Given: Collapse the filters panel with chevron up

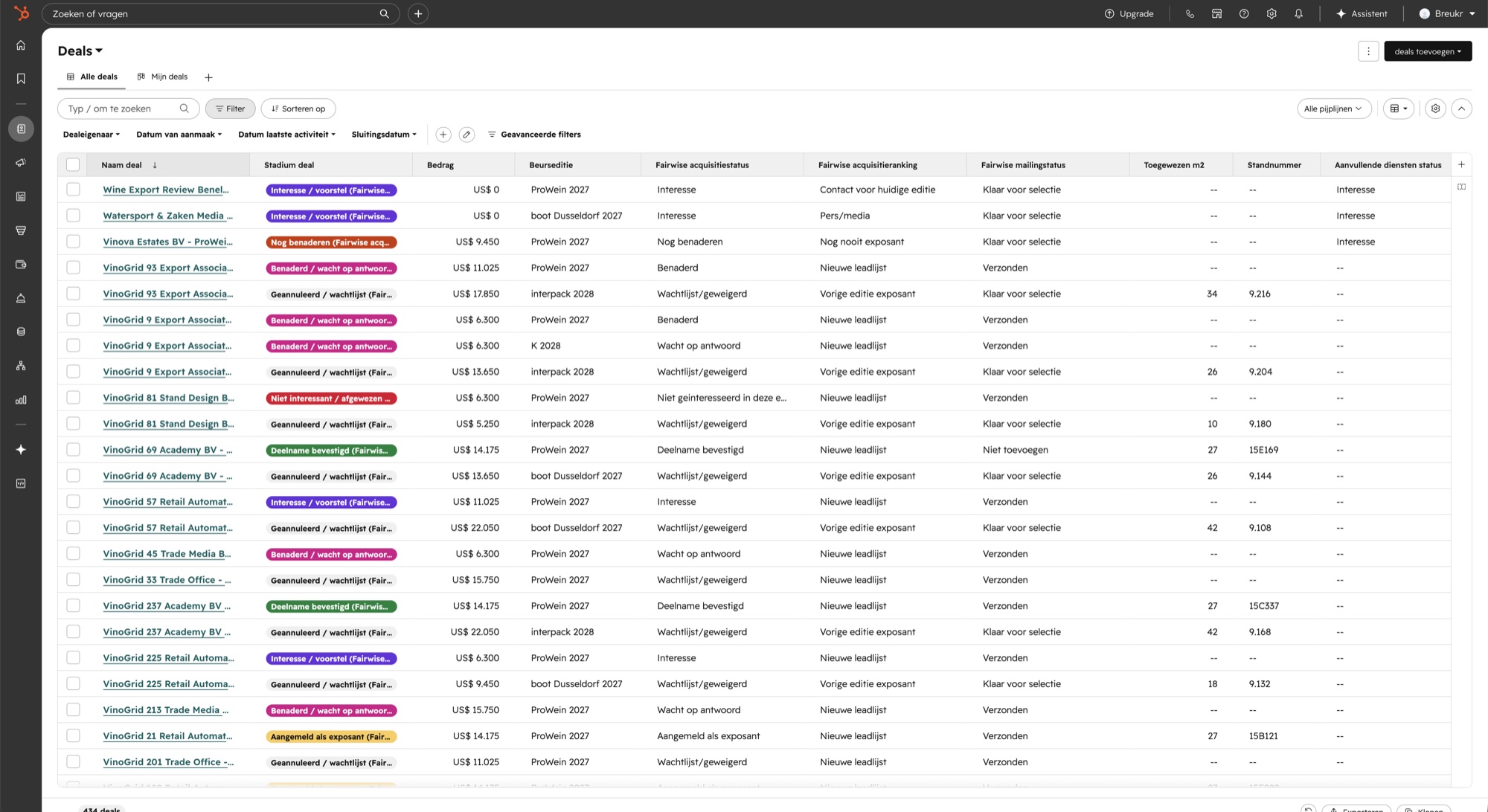Looking at the screenshot, I should tap(1461, 109).
